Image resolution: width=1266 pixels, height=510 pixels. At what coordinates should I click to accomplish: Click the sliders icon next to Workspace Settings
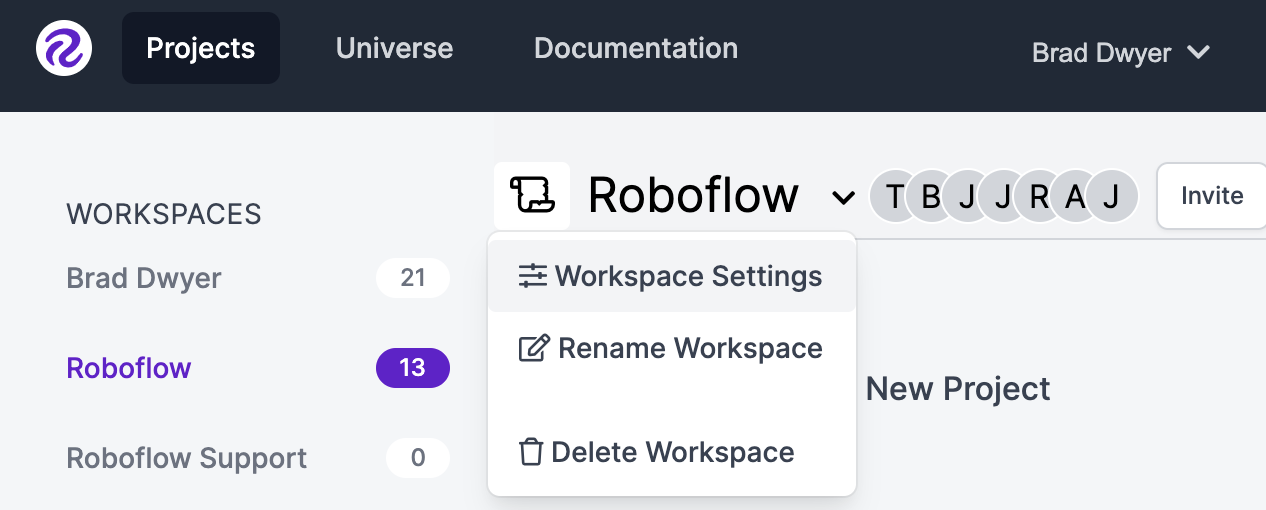point(533,277)
